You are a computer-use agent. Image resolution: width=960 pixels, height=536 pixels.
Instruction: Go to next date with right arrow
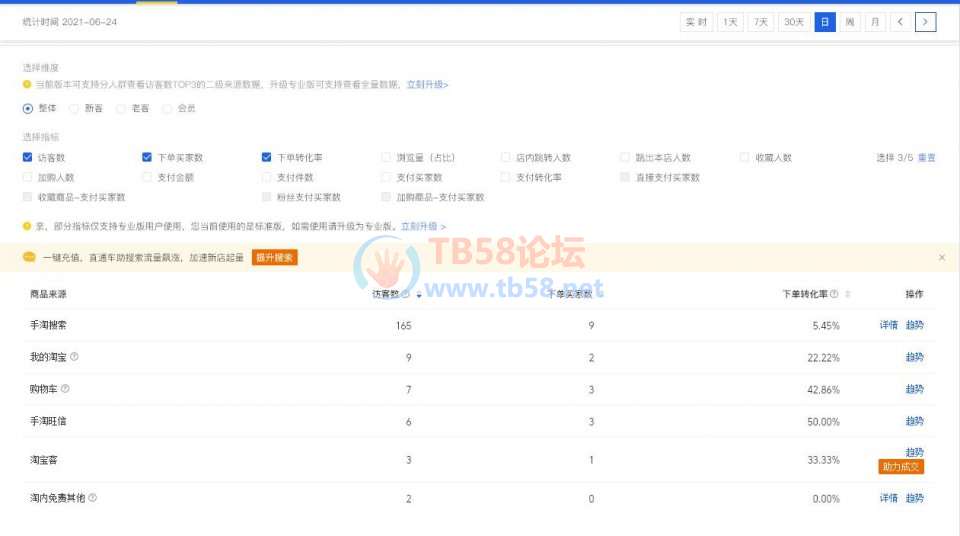[925, 22]
